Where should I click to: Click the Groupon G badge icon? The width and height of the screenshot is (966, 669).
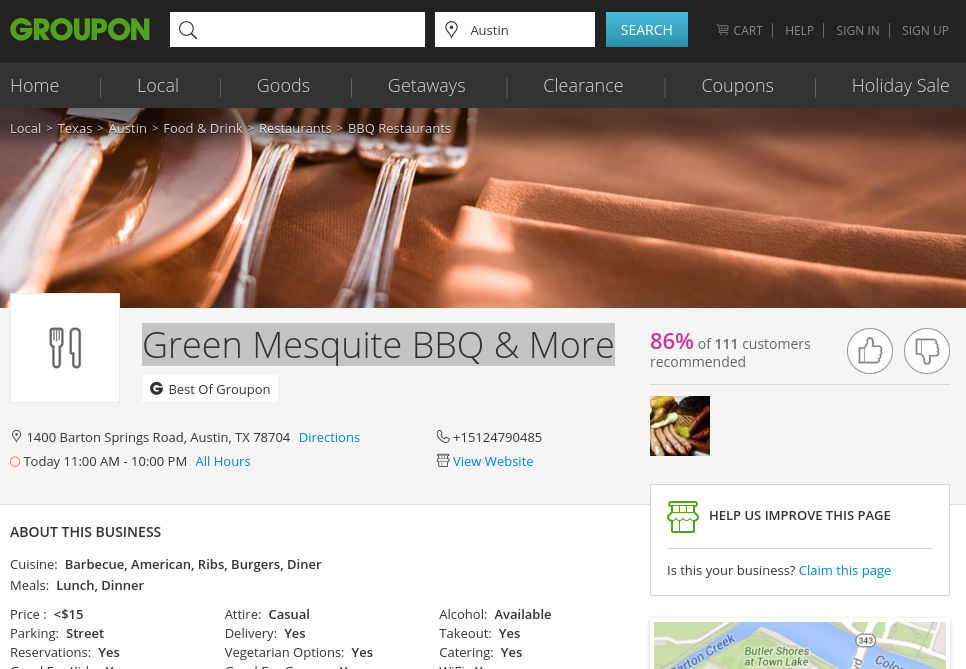click(156, 389)
